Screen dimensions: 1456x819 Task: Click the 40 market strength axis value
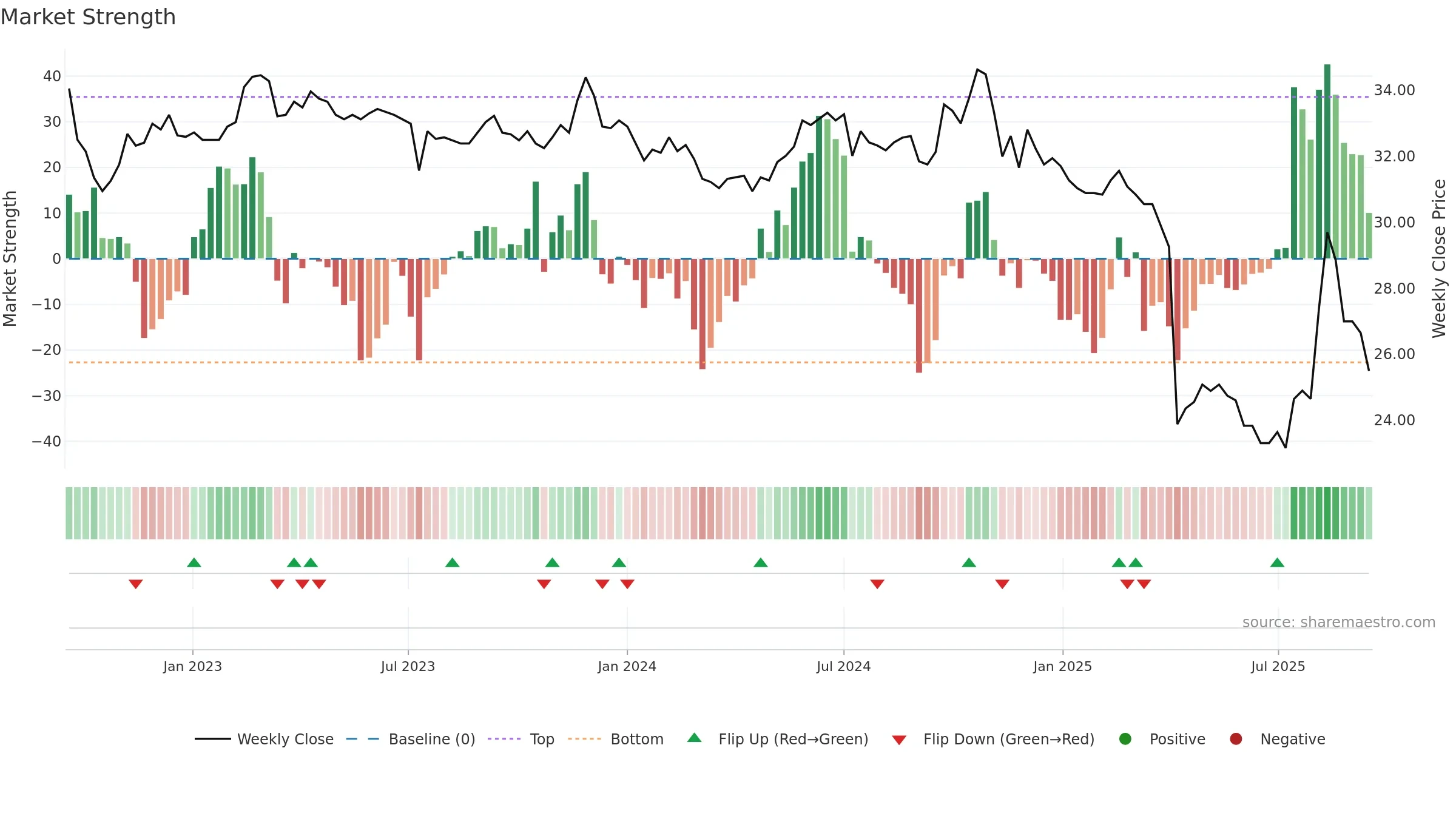point(52,76)
